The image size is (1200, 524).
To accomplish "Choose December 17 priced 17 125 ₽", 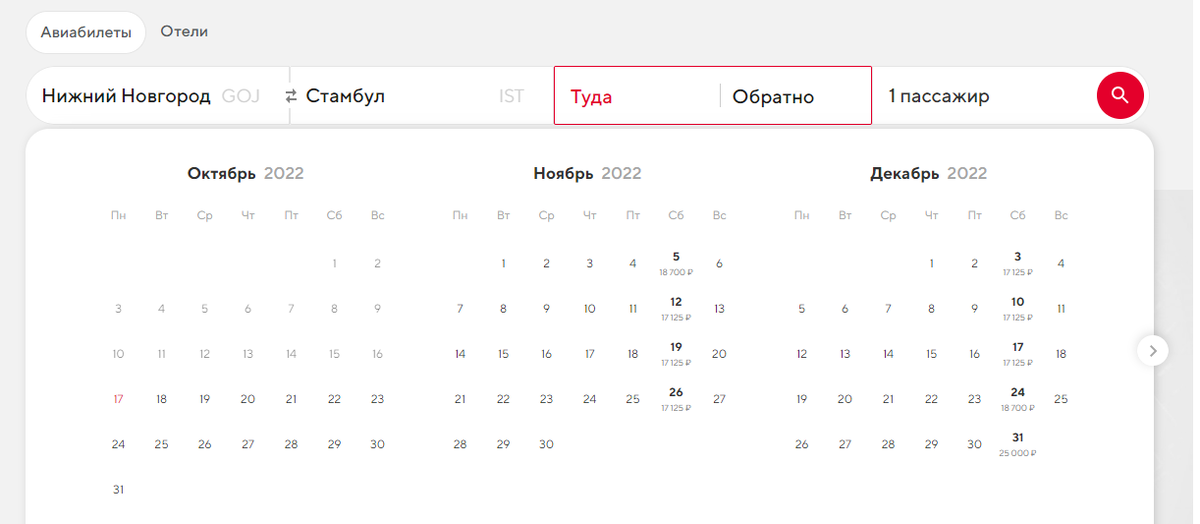I will pos(1017,353).
